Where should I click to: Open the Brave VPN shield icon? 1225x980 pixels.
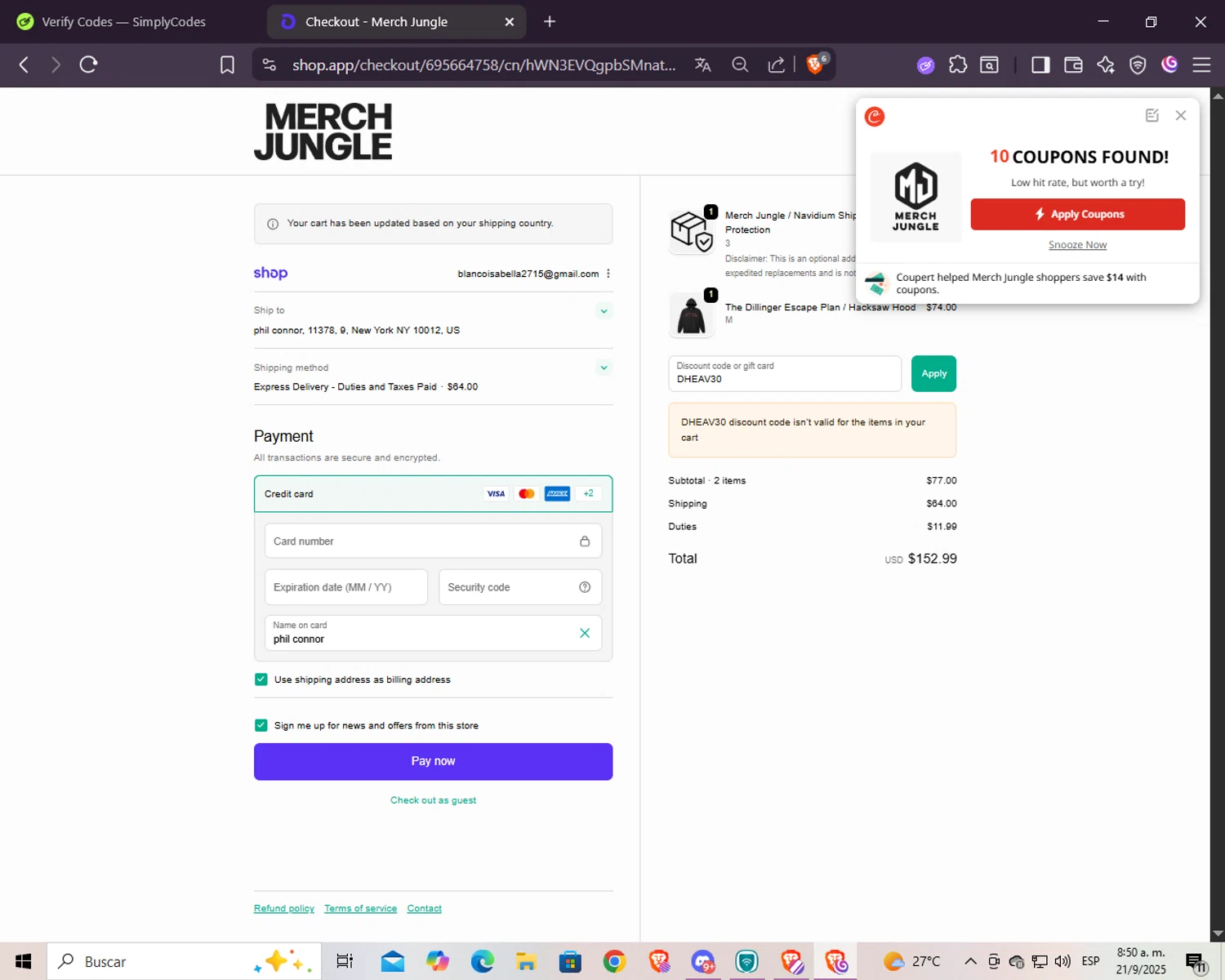1138,65
